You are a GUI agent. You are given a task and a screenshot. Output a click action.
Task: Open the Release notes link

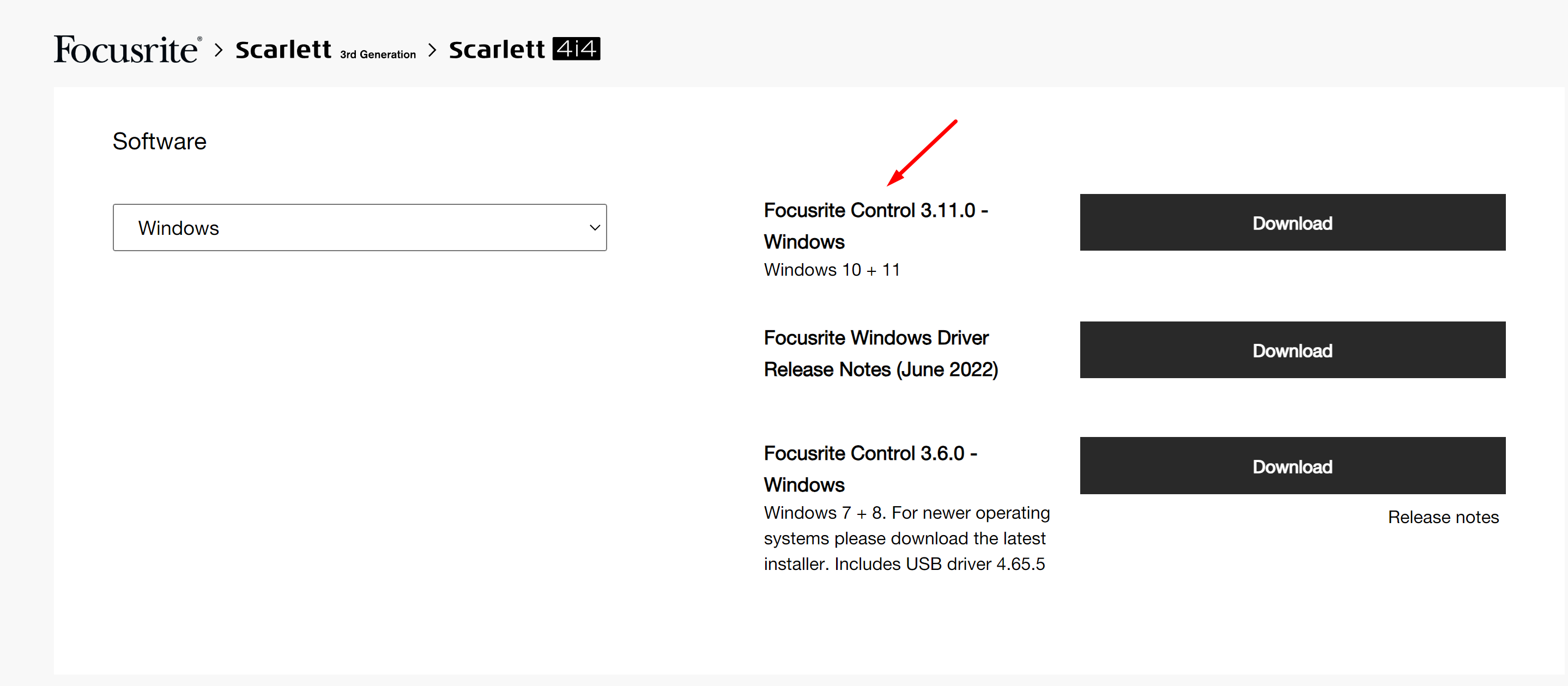[1443, 517]
